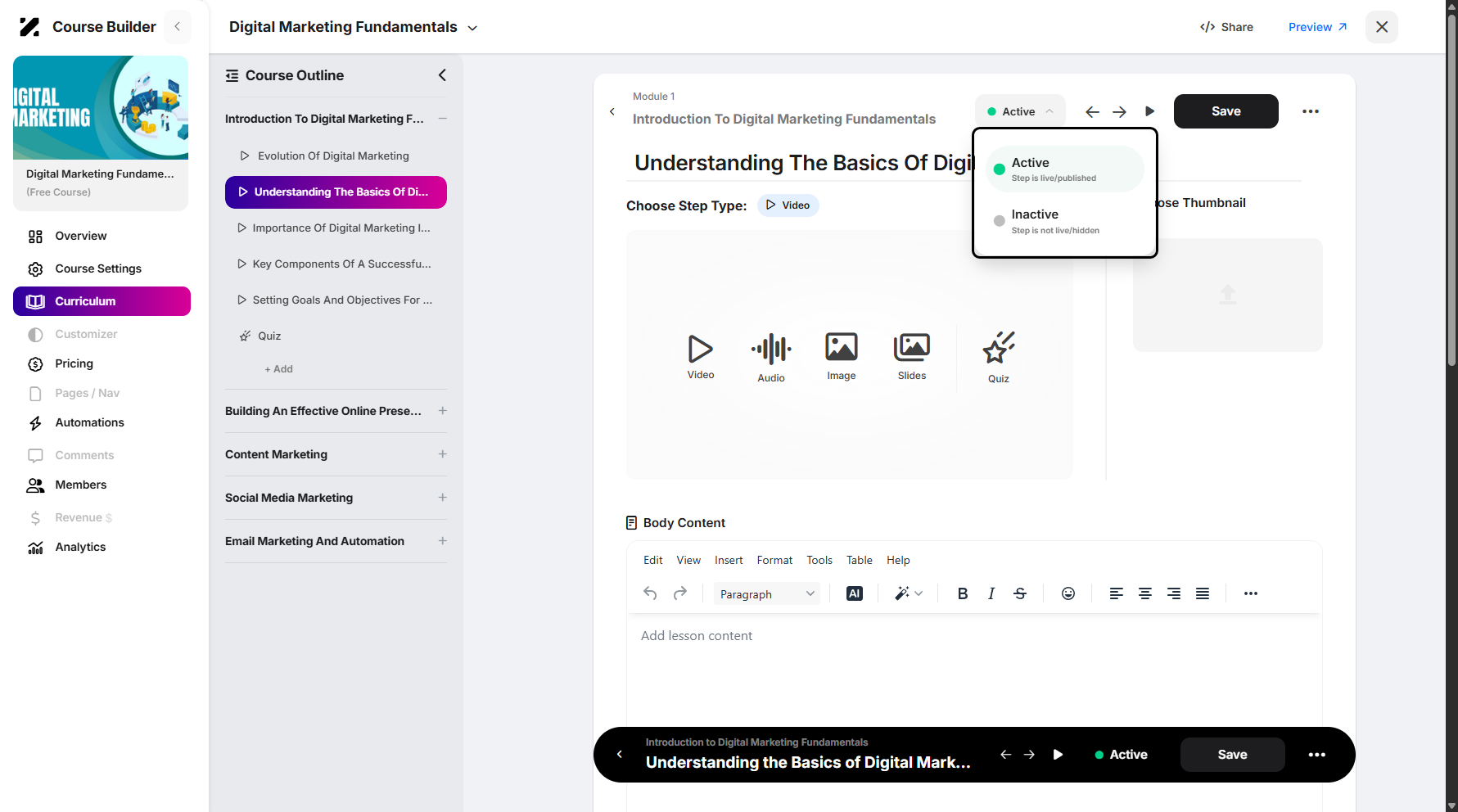
Task: Select the Active status option
Action: point(1065,169)
